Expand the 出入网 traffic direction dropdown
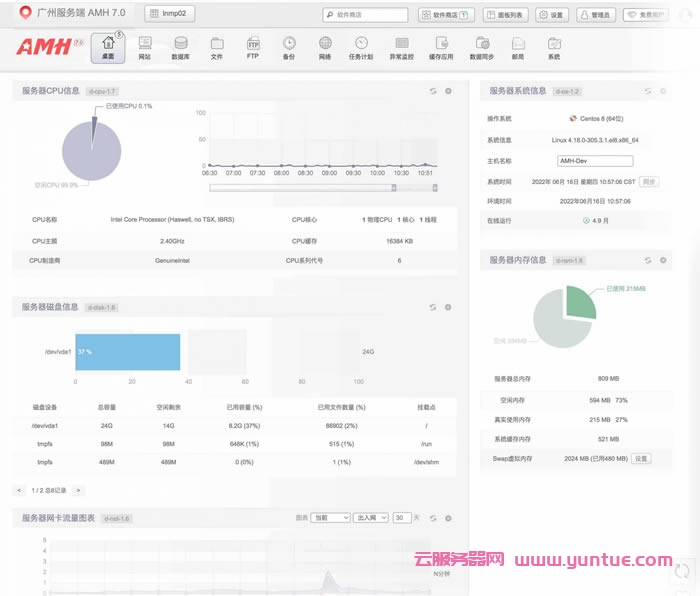This screenshot has height=596, width=700. click(x=371, y=518)
